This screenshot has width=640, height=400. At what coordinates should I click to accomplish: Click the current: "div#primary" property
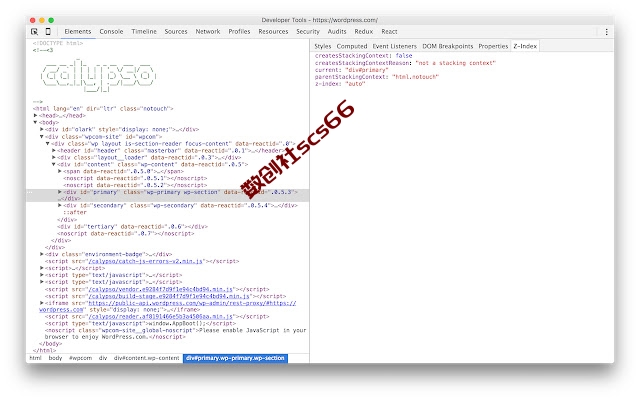click(x=351, y=70)
